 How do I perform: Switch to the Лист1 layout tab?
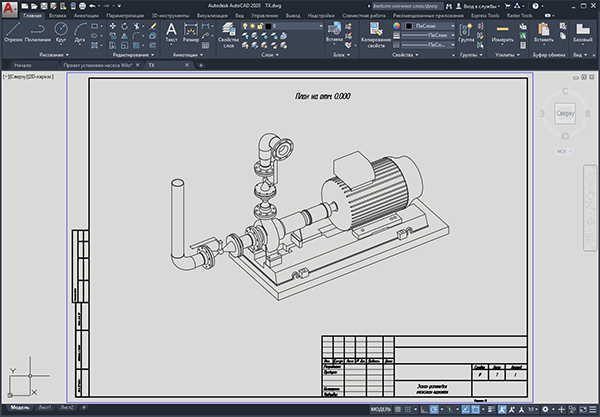coord(45,407)
